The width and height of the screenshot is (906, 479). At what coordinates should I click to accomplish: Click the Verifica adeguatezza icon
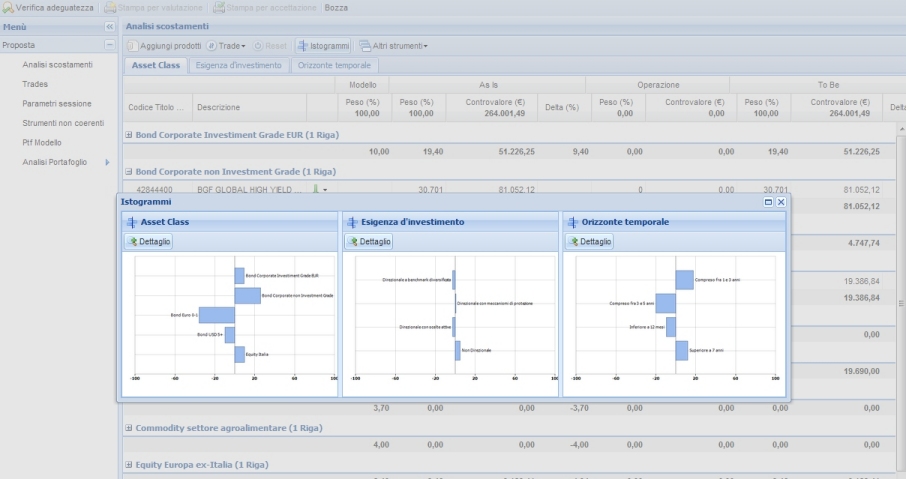point(8,8)
